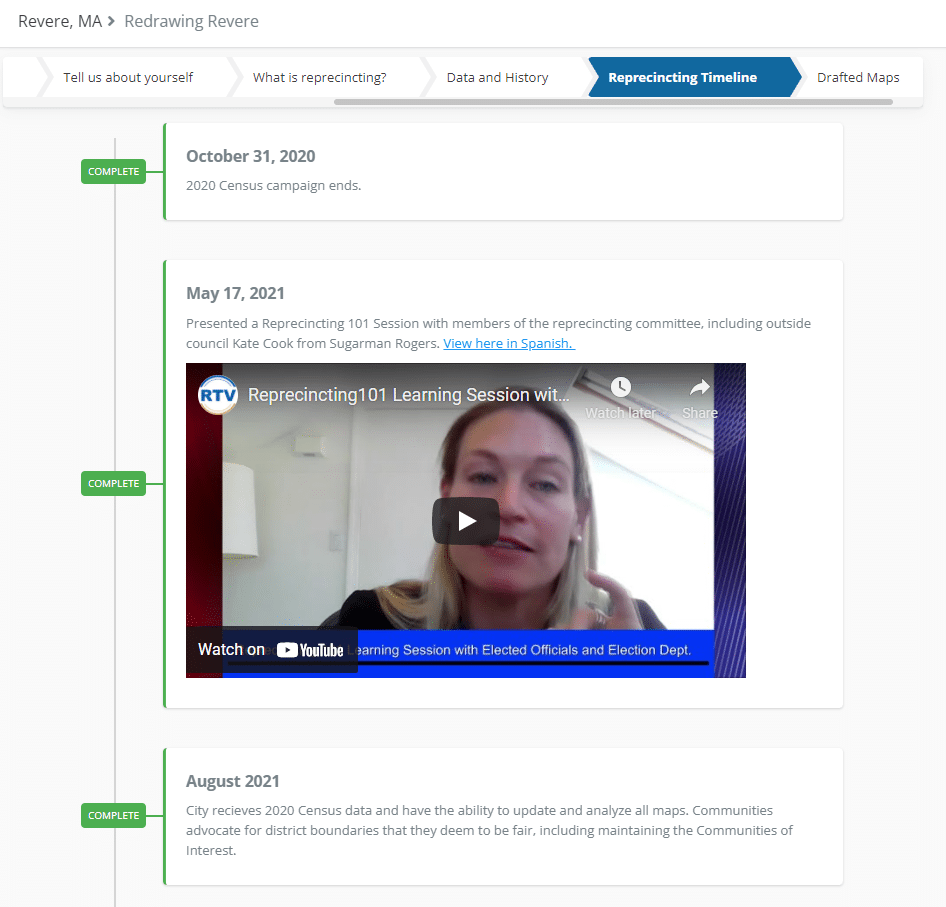This screenshot has height=907, width=946.
Task: Click the August 2021 timeline card
Action: (503, 816)
